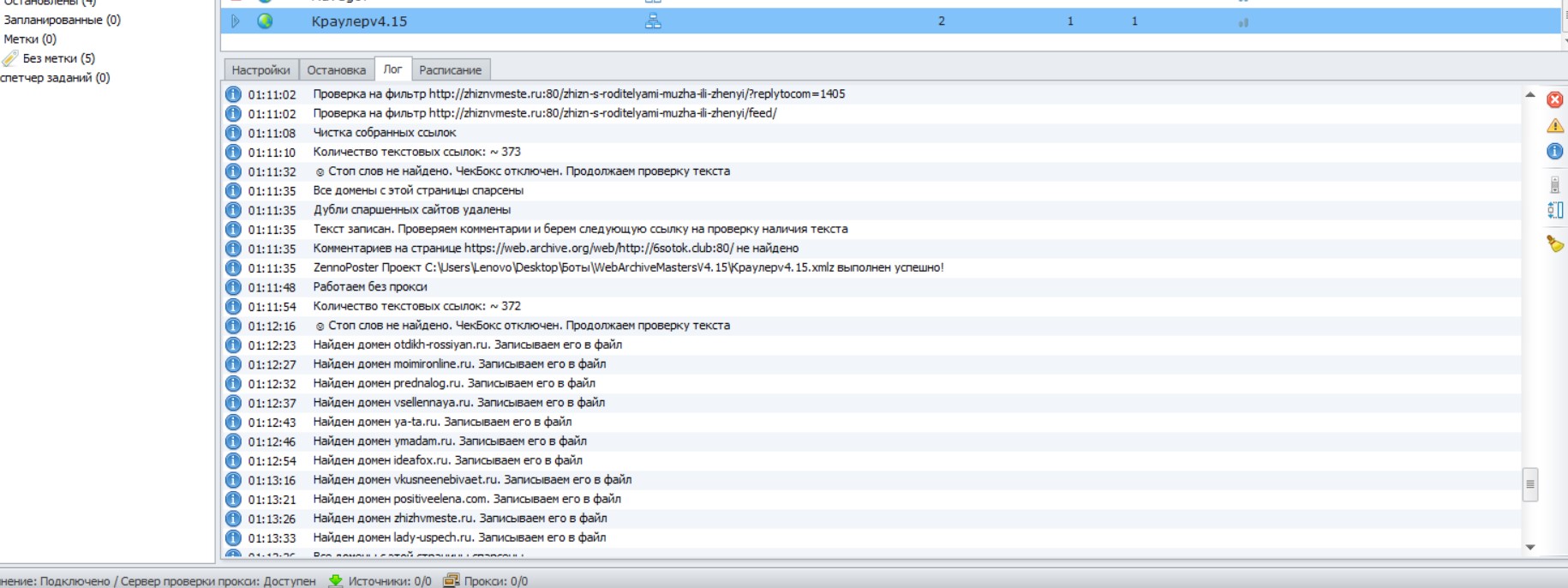Toggle the blue info filter in right toolbar

point(1554,152)
